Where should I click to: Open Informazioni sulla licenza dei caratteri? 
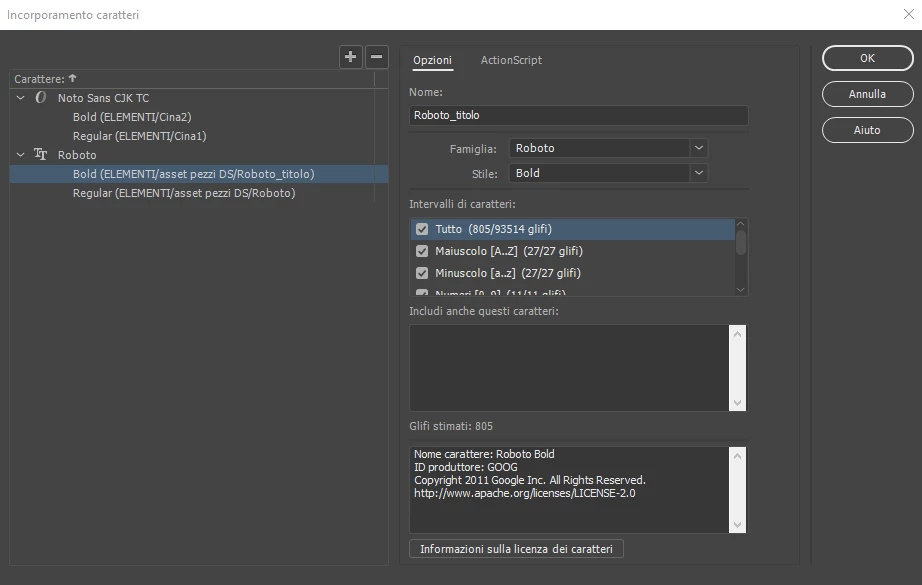click(516, 549)
